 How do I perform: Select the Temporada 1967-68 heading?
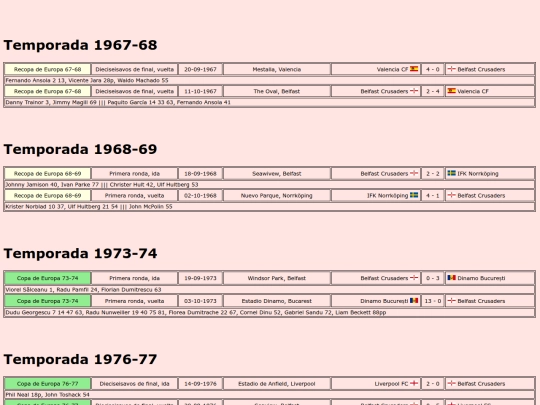click(80, 45)
